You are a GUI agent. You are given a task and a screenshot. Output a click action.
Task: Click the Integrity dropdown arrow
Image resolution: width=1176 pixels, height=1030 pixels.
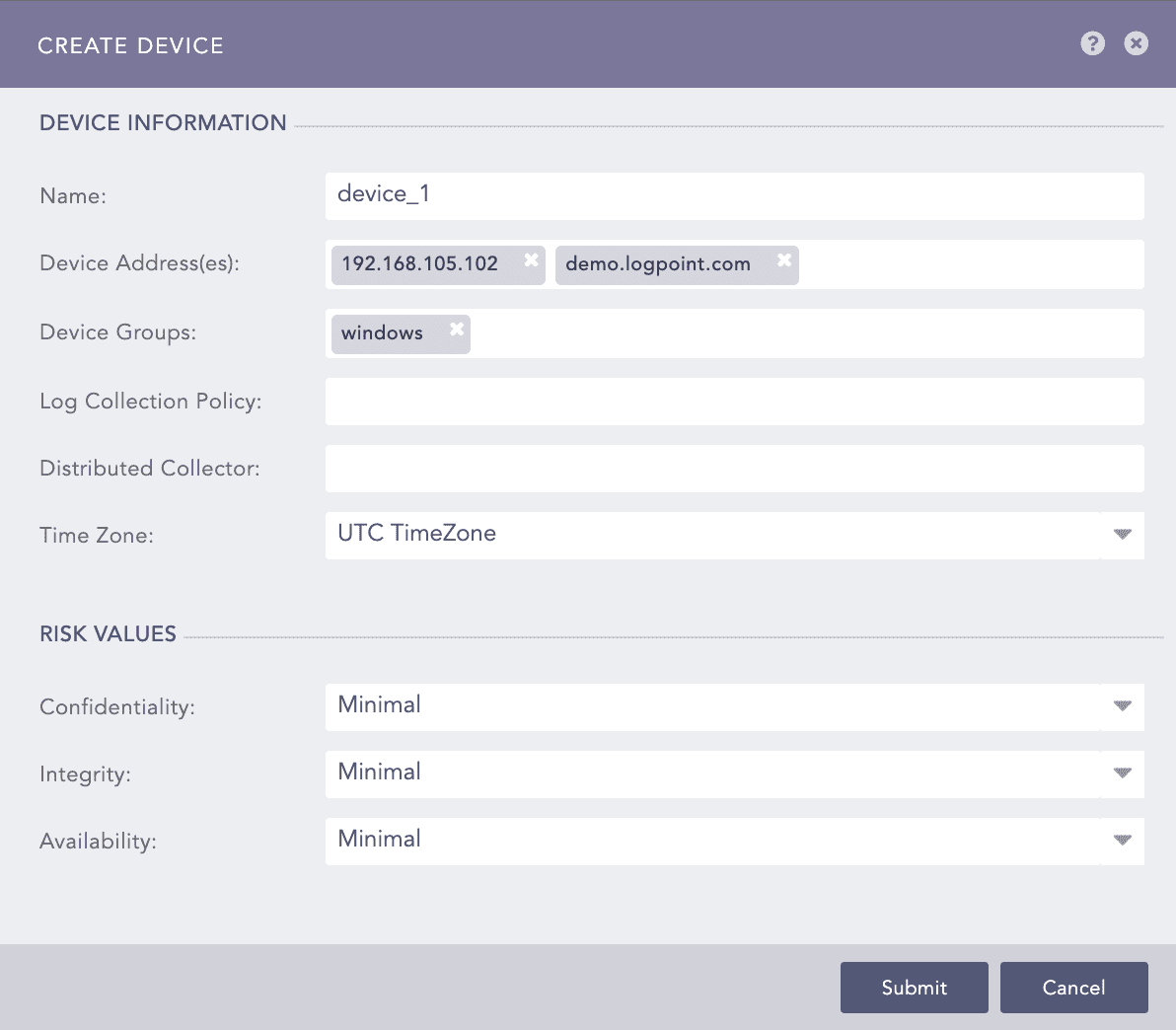click(x=1122, y=773)
